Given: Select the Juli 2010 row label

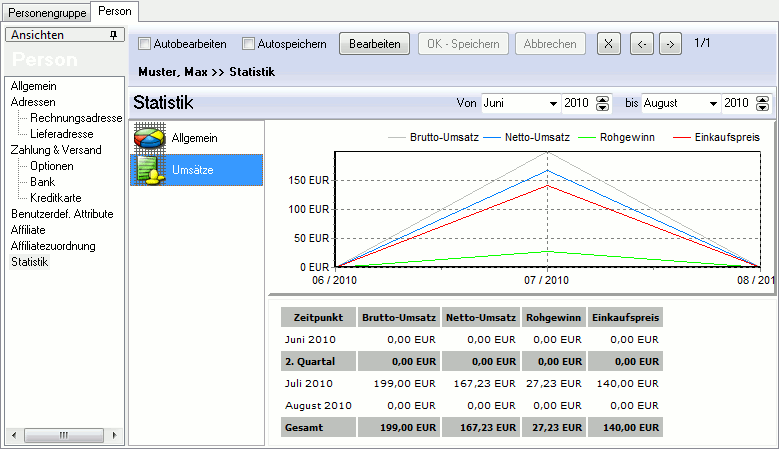Looking at the screenshot, I should point(309,383).
